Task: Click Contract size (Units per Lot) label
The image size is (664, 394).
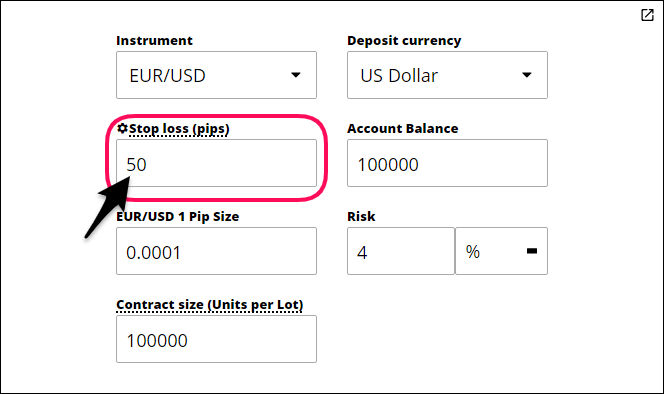Action: coord(210,305)
